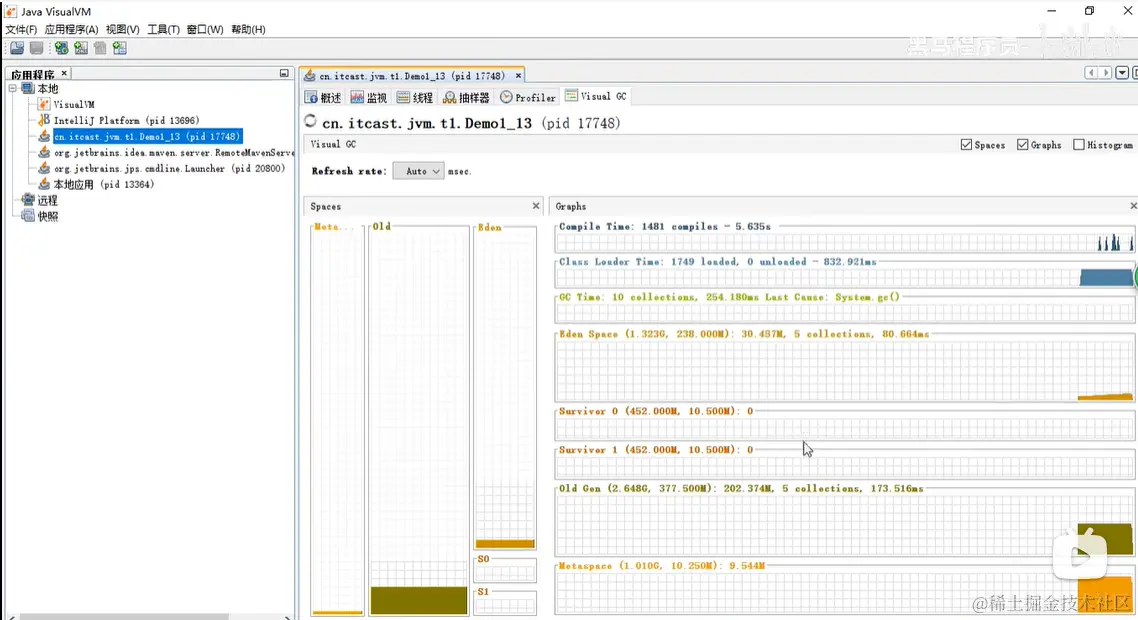The height and width of the screenshot is (620, 1138).
Task: Click the VisualVM node icon in tree
Action: click(44, 104)
